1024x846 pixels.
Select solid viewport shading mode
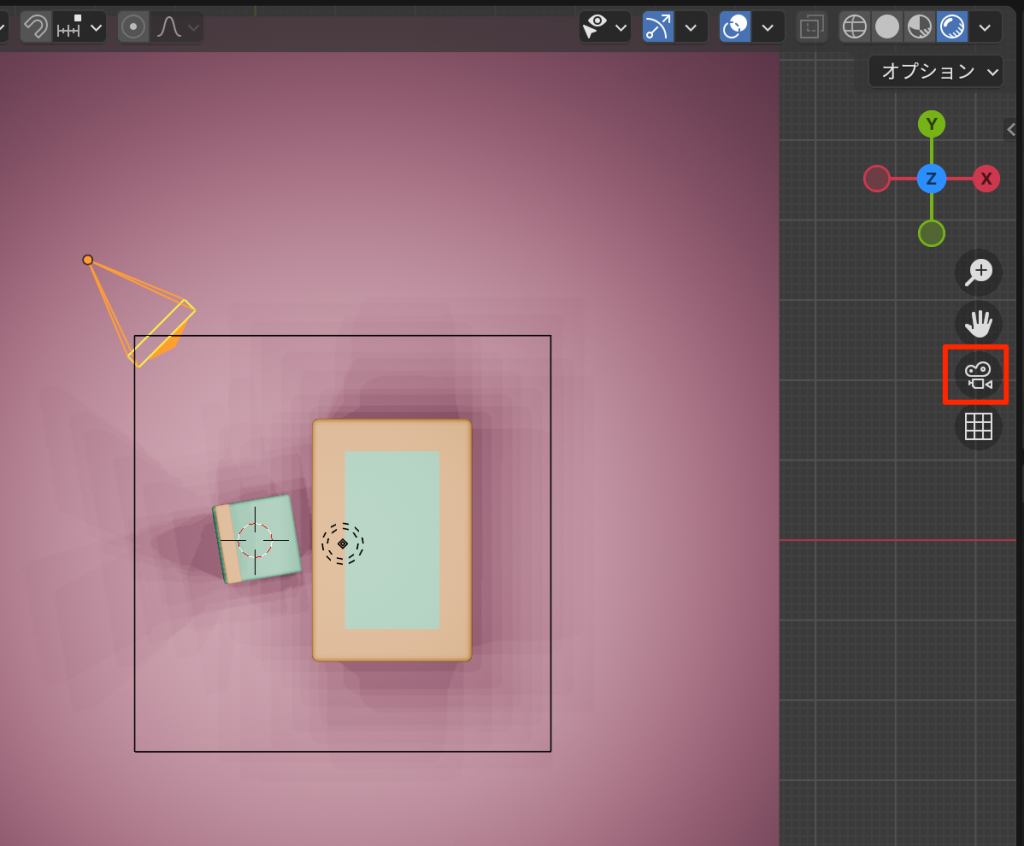pyautogui.click(x=887, y=26)
